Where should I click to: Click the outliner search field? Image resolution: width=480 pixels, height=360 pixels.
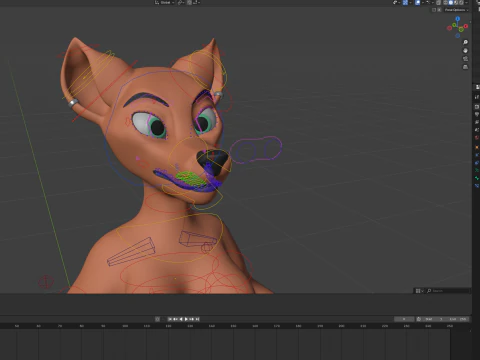448,291
